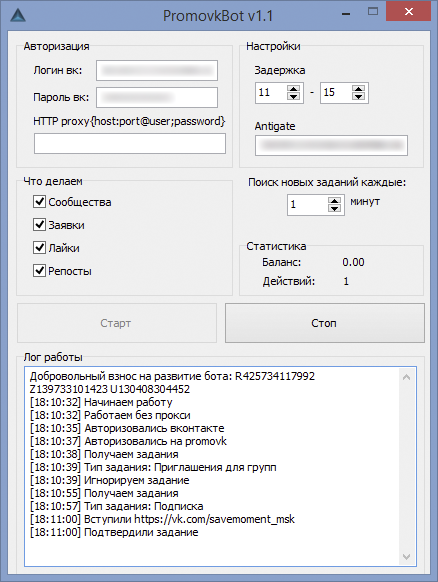The image size is (438, 582).
Task: Increase the task search interval minutes
Action: point(334,200)
